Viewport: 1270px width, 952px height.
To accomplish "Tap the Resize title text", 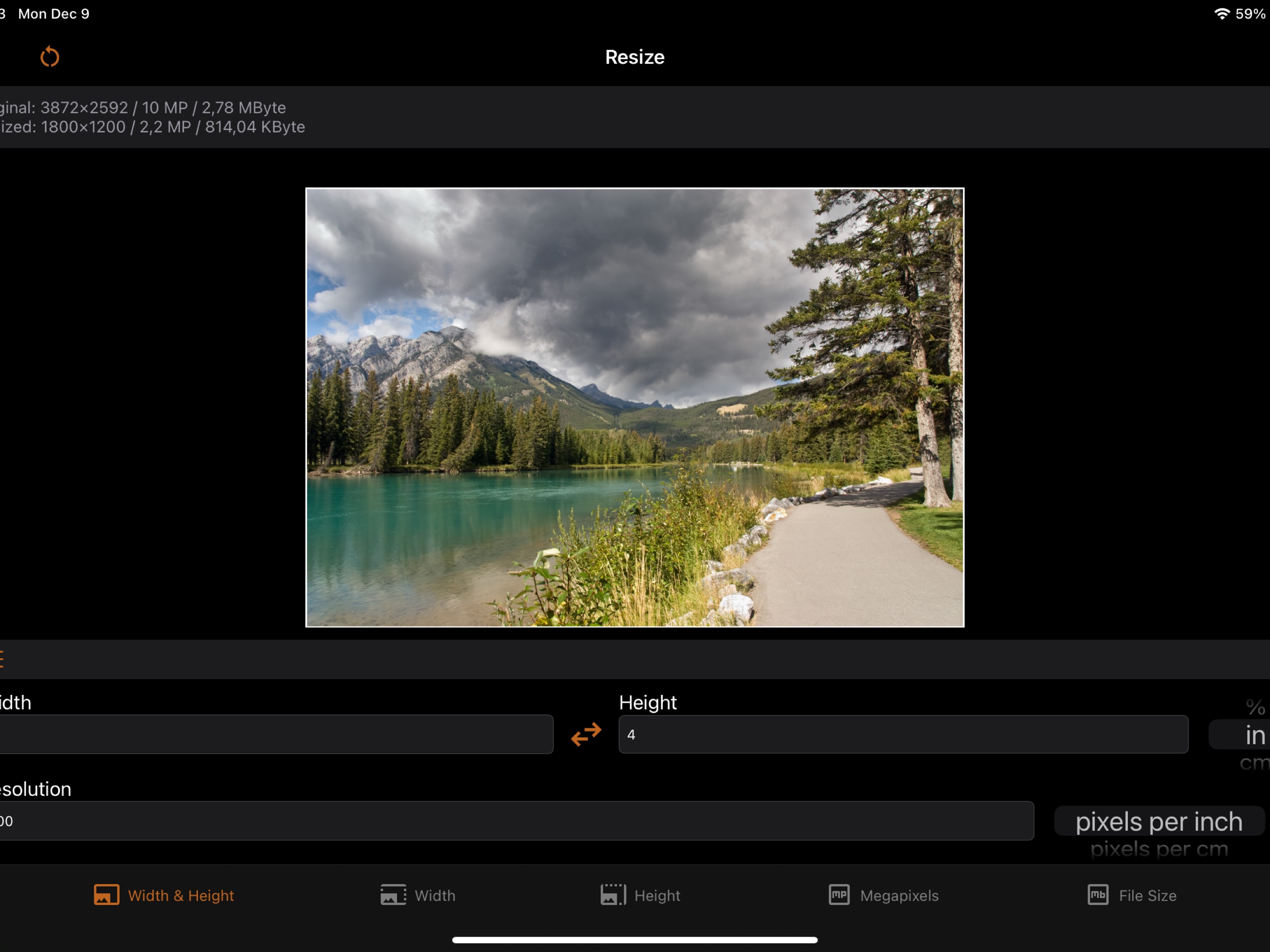I will [x=635, y=57].
